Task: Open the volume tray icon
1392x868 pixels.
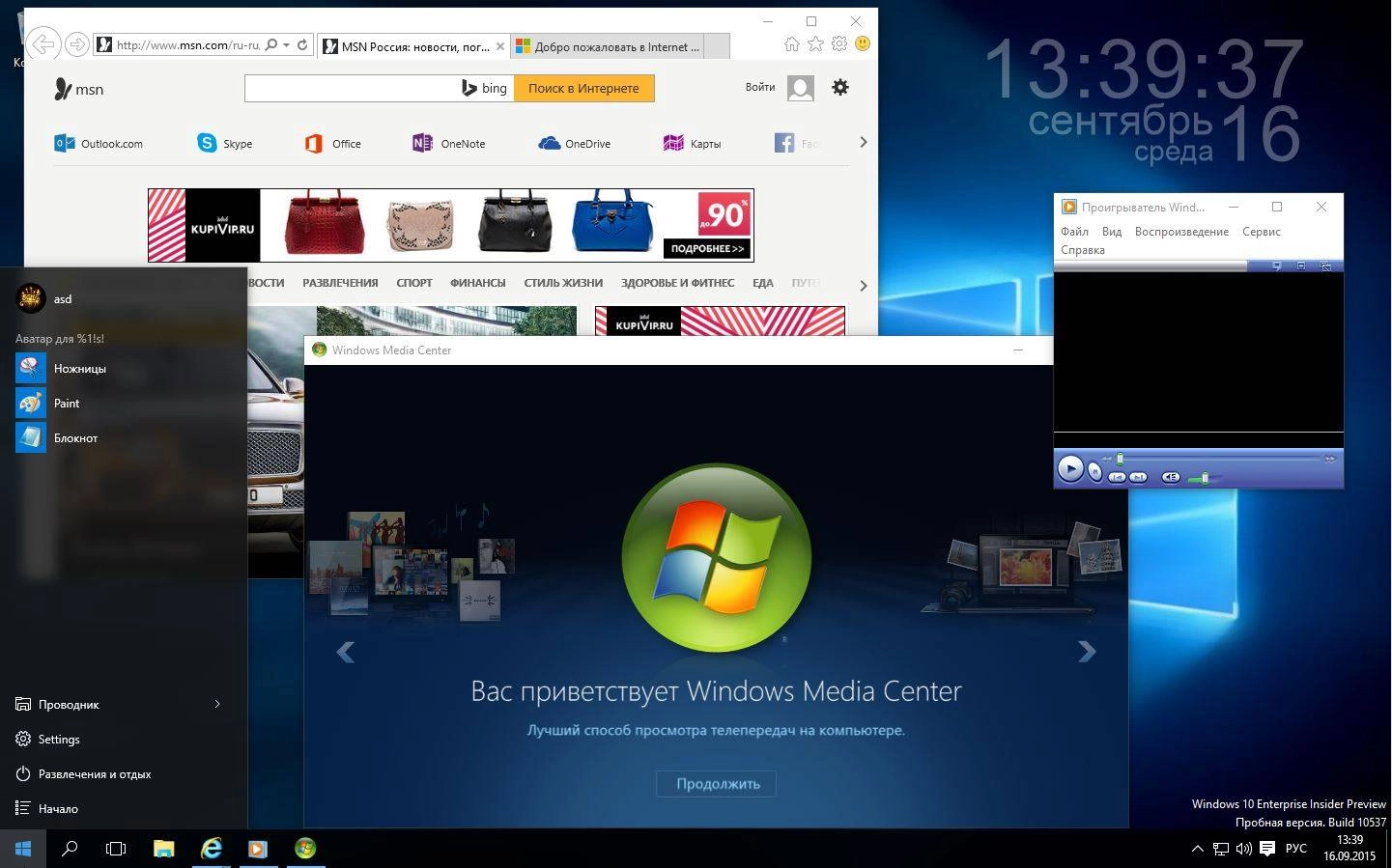Action: (1243, 849)
